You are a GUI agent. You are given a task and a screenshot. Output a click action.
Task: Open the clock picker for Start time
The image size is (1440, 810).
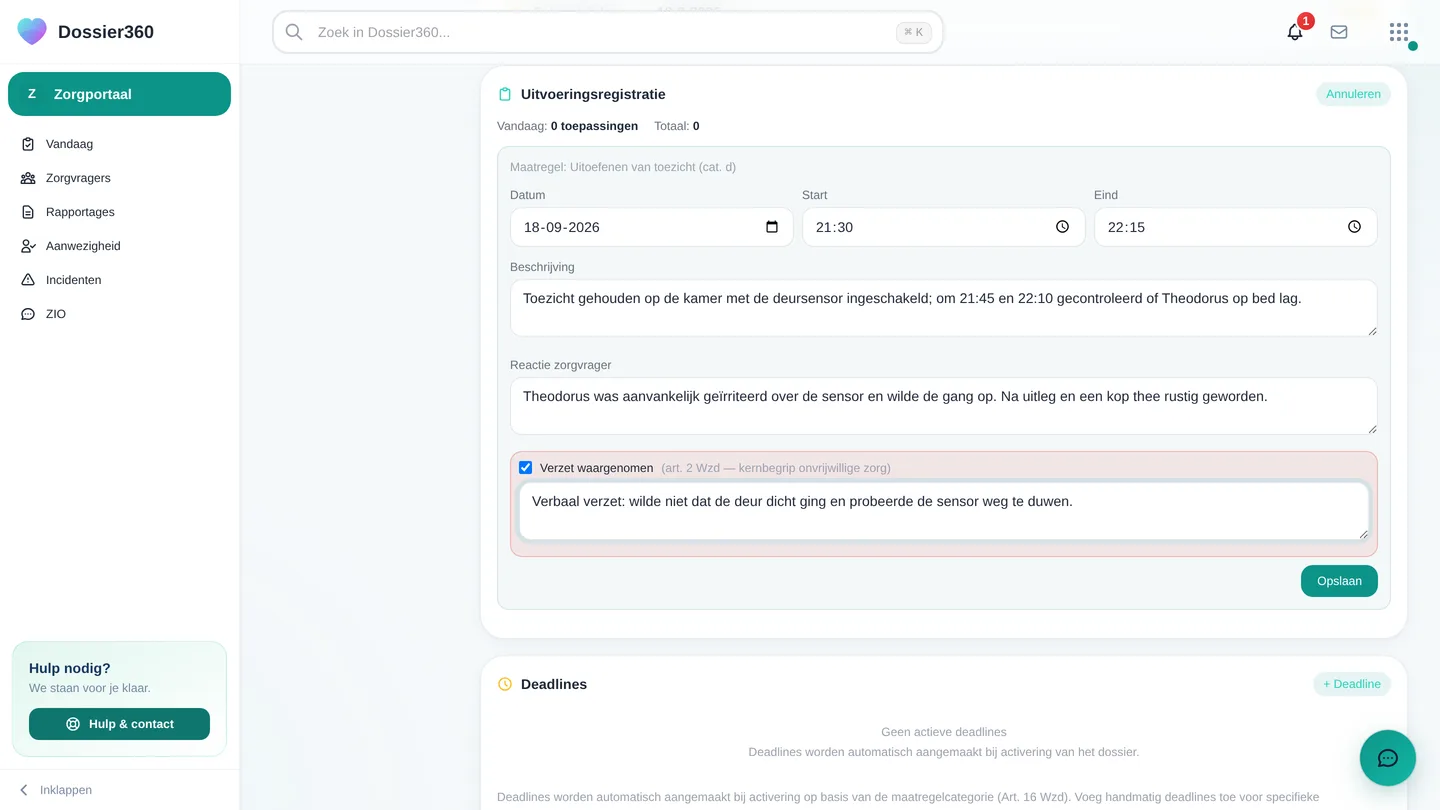coord(1062,227)
